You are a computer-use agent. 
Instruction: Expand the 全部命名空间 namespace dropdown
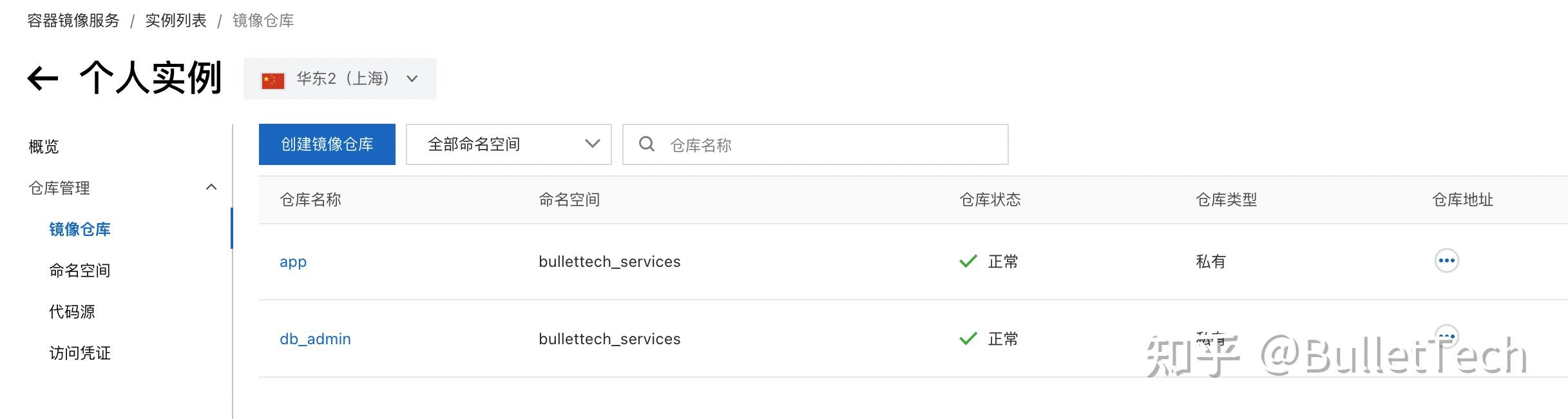(508, 144)
